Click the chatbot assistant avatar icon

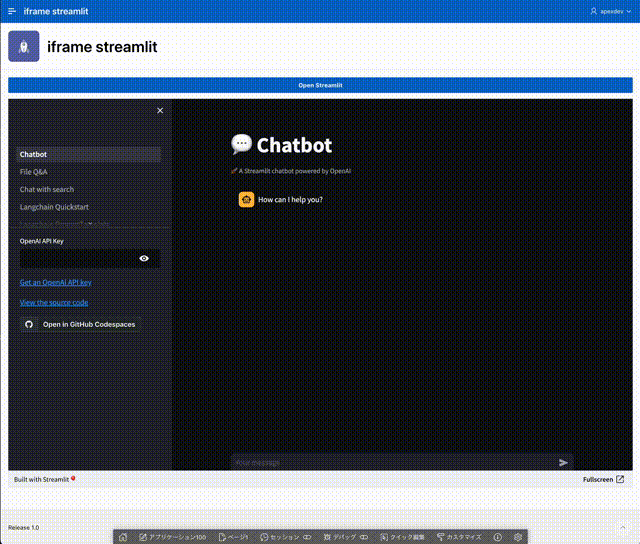tap(246, 200)
